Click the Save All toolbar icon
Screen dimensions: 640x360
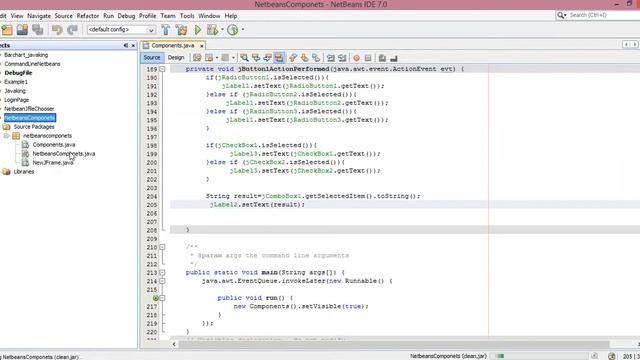(x=38, y=29)
